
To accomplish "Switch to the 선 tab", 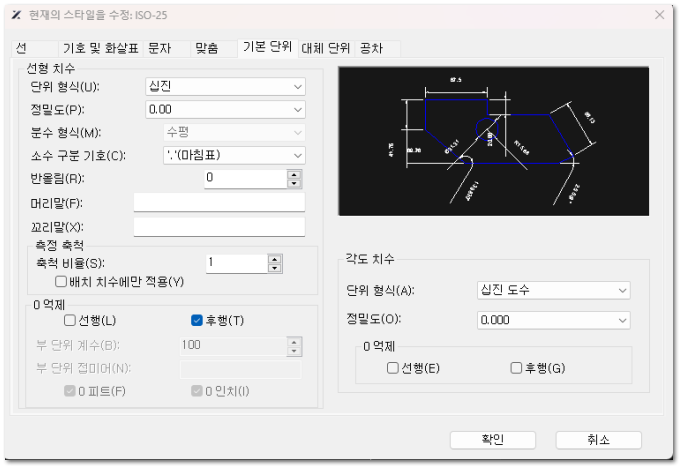I will click(x=34, y=48).
